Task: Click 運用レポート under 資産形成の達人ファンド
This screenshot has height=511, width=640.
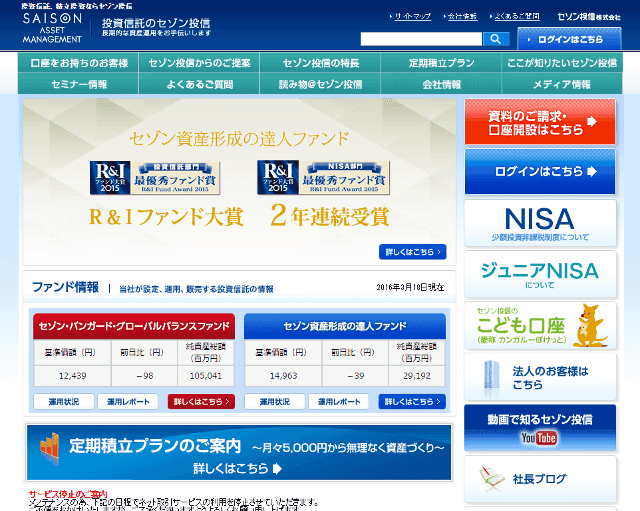Action: click(x=339, y=402)
